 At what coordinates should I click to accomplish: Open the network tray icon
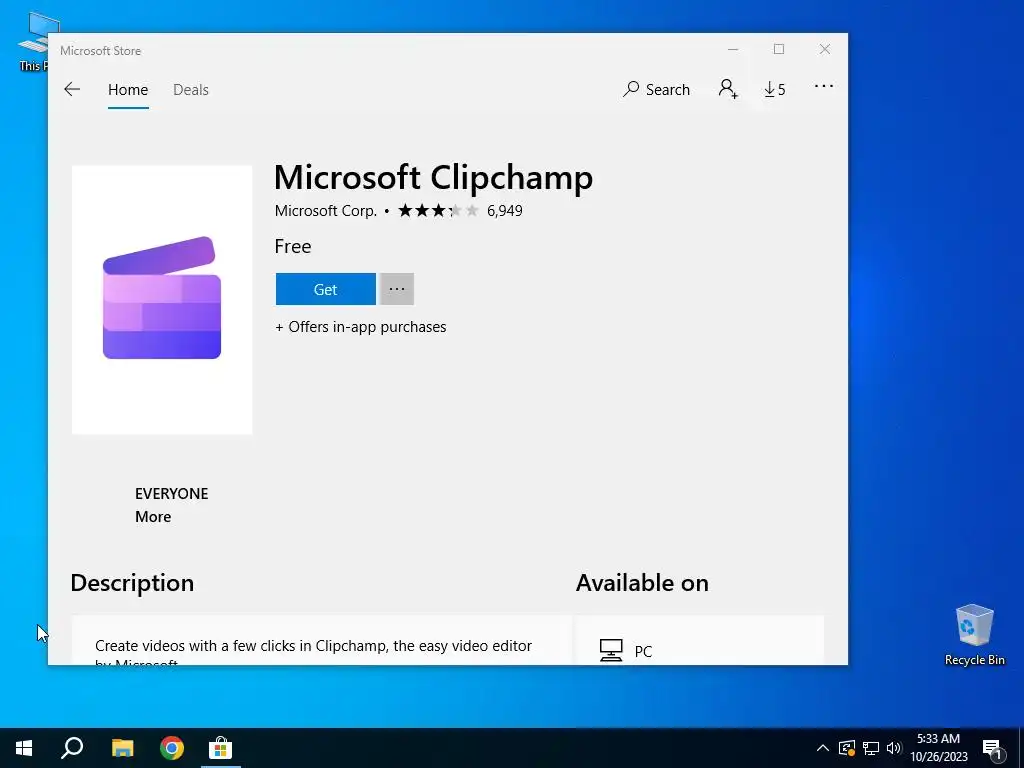coord(871,748)
